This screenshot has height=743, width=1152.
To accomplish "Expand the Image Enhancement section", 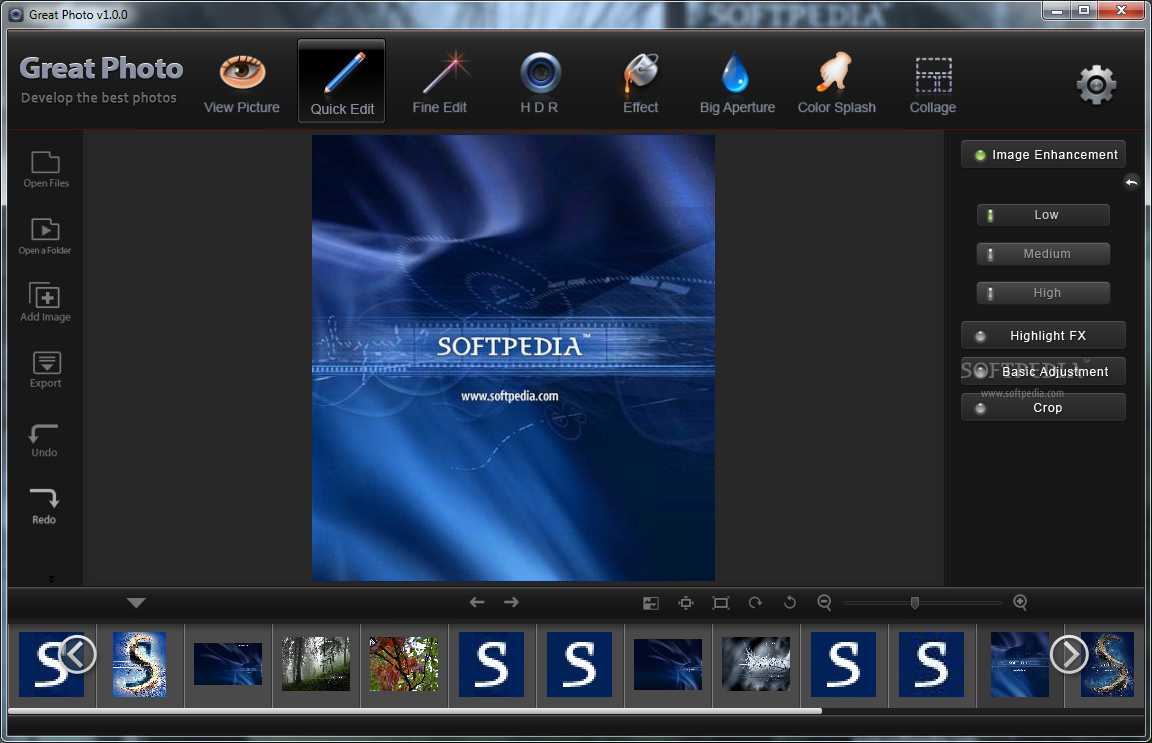I will click(x=1043, y=154).
